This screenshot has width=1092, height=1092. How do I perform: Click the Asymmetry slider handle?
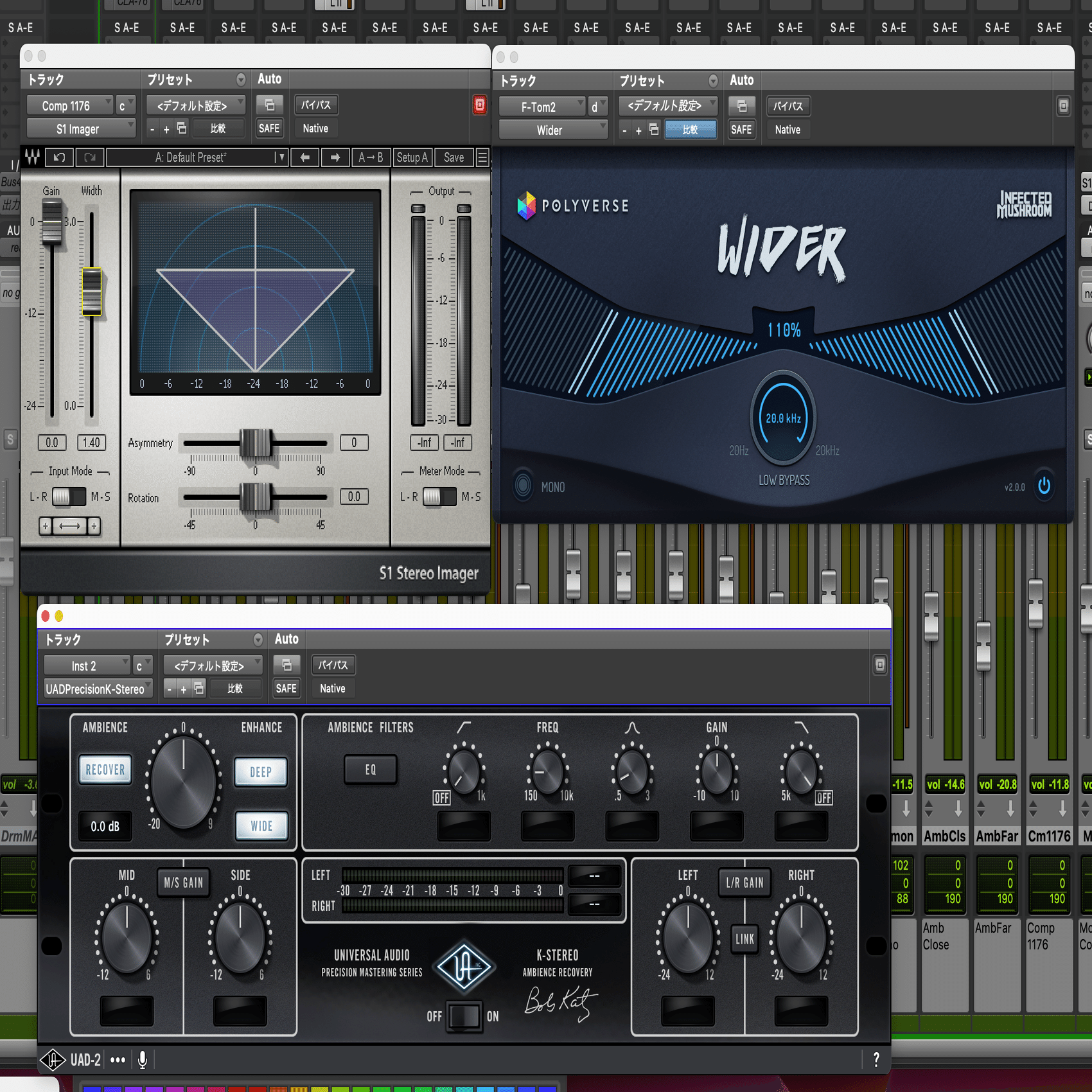(x=256, y=443)
